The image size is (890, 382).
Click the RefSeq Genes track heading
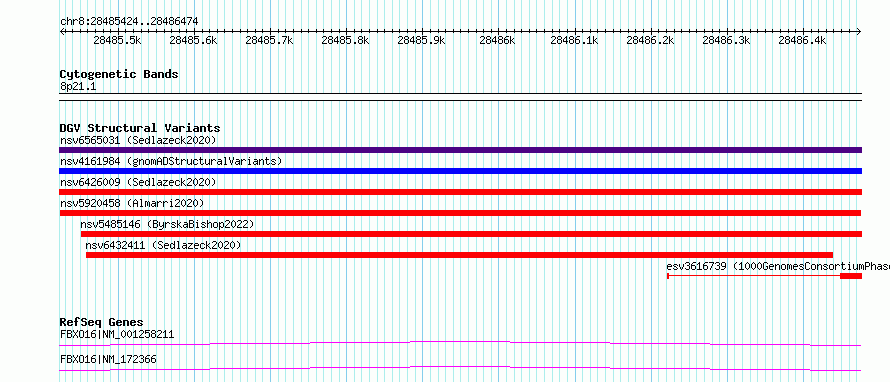point(101,322)
